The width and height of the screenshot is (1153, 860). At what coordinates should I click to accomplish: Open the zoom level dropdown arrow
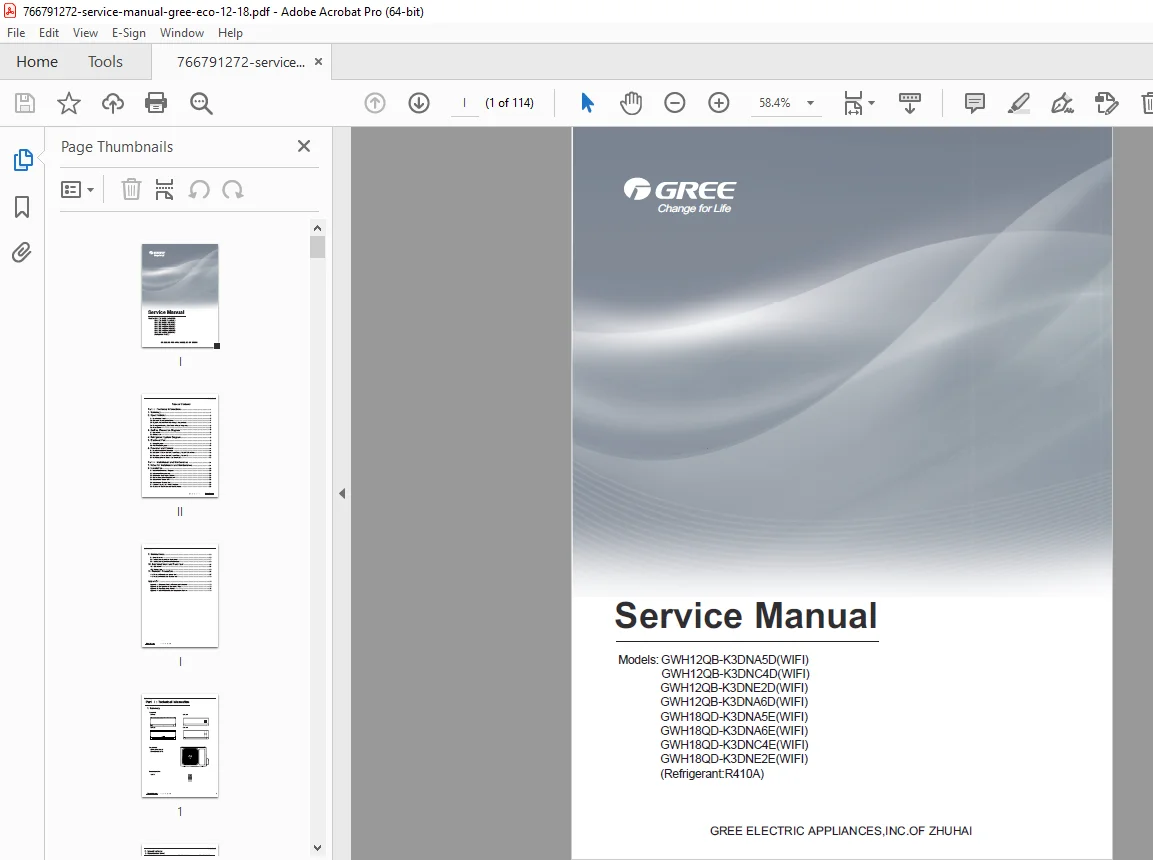coord(810,103)
